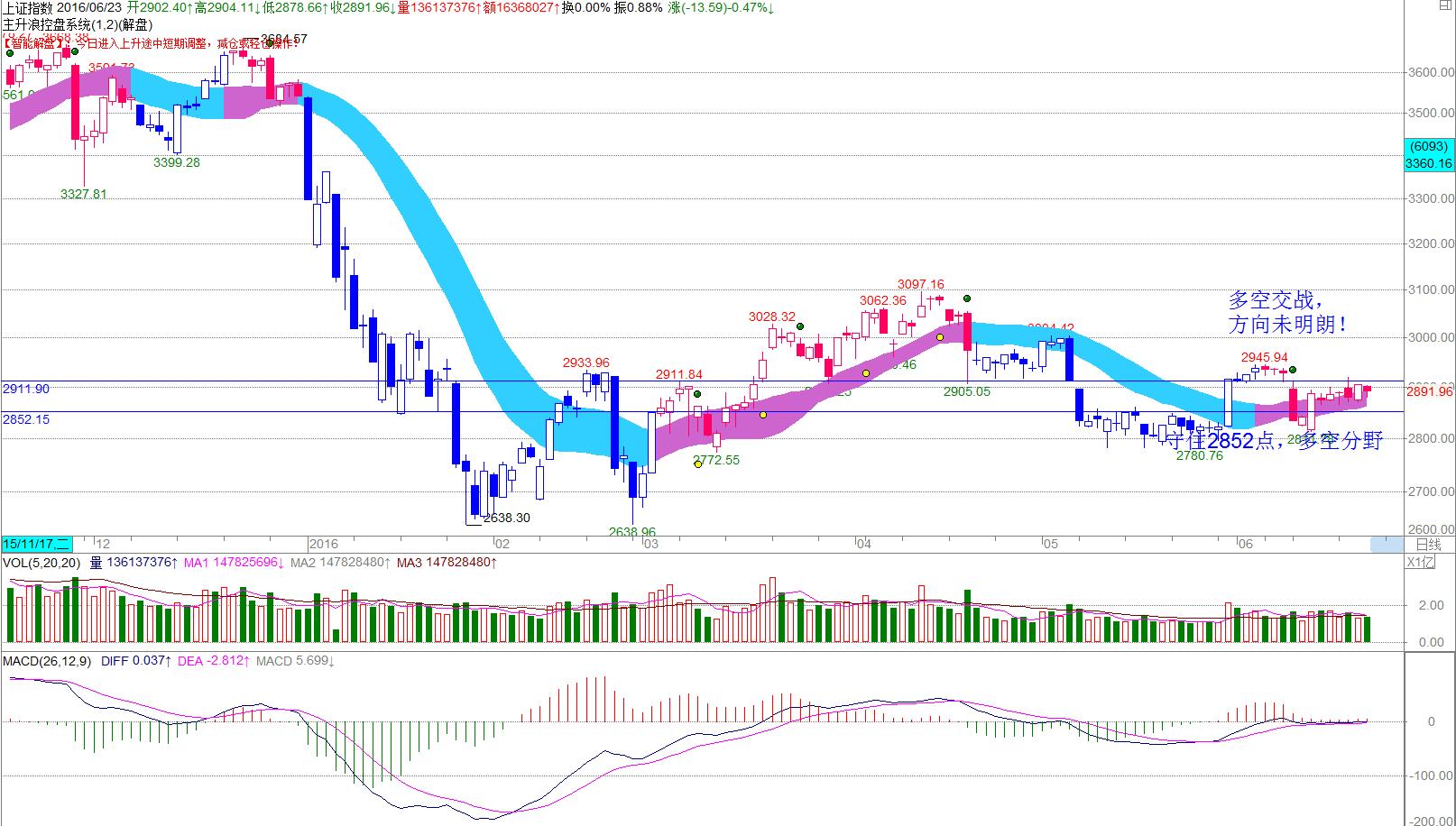Viewport: 1456px width, 826px height.
Task: Click the green signal dot beside 2945.94
Action: tap(1292, 370)
